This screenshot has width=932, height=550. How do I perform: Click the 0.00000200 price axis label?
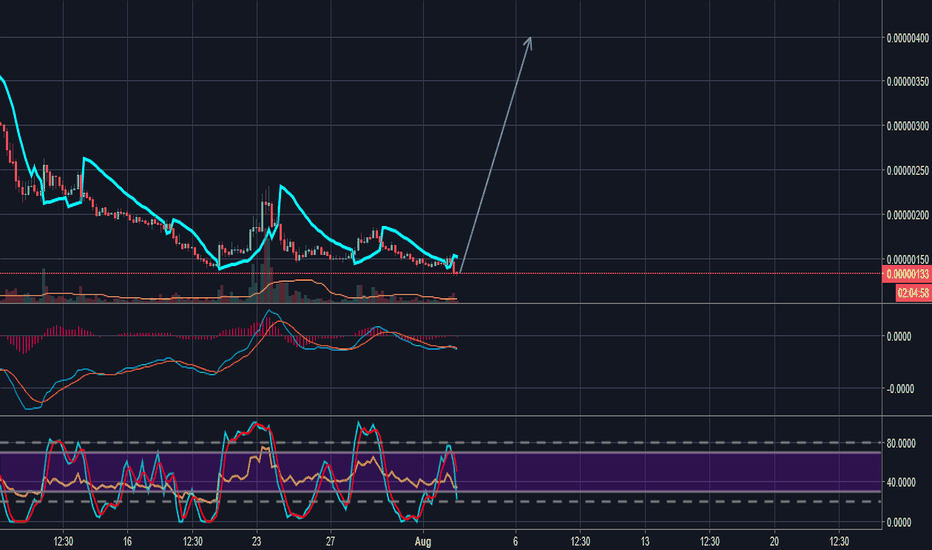pos(908,215)
